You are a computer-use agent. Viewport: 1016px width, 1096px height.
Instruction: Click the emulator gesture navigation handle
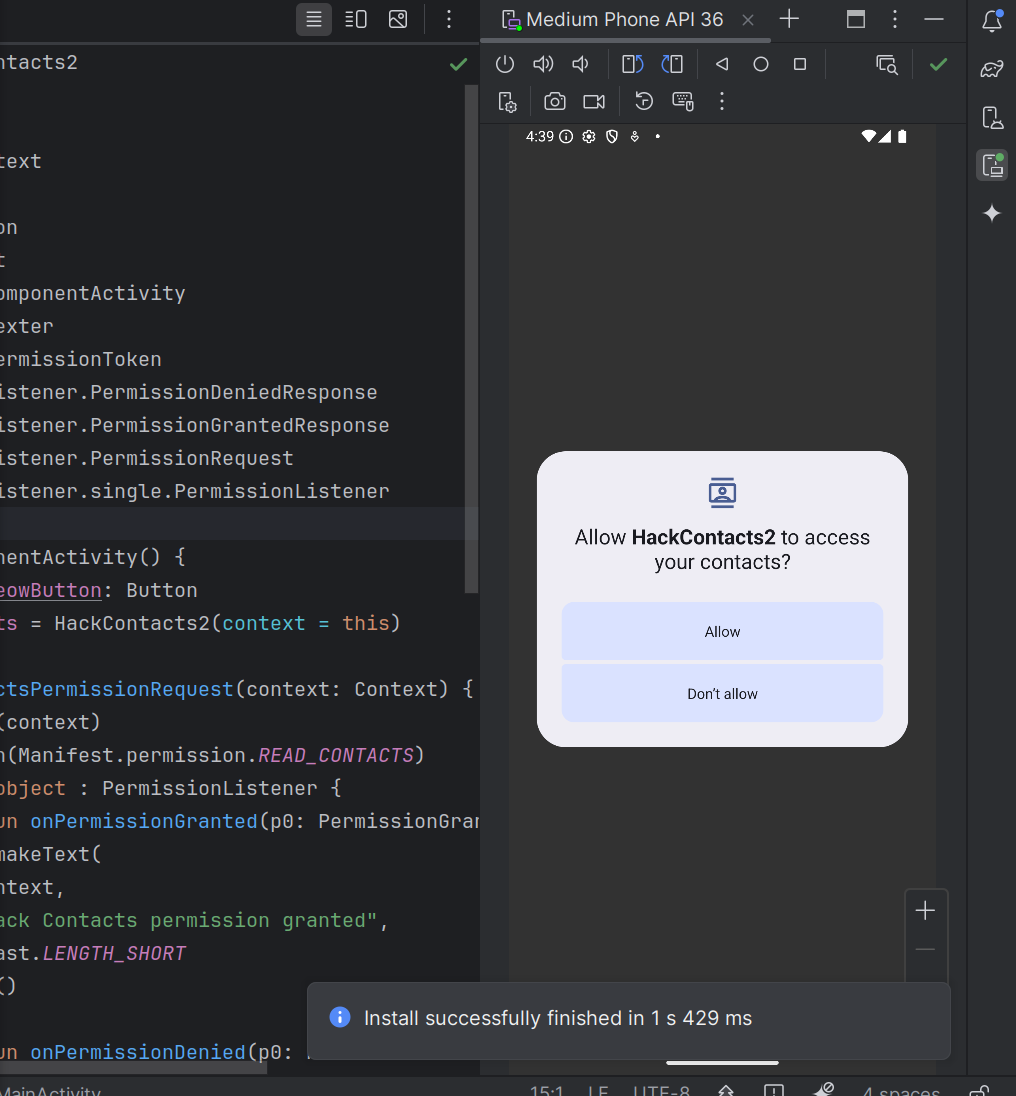[x=722, y=1062]
